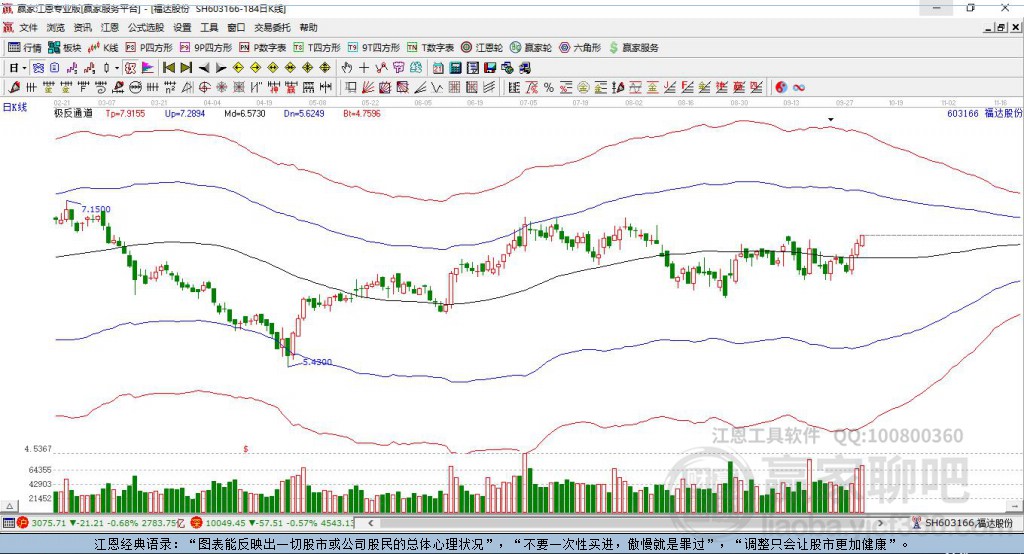
Task: Open the 江恩轮 Gann wheel
Action: tap(481, 48)
